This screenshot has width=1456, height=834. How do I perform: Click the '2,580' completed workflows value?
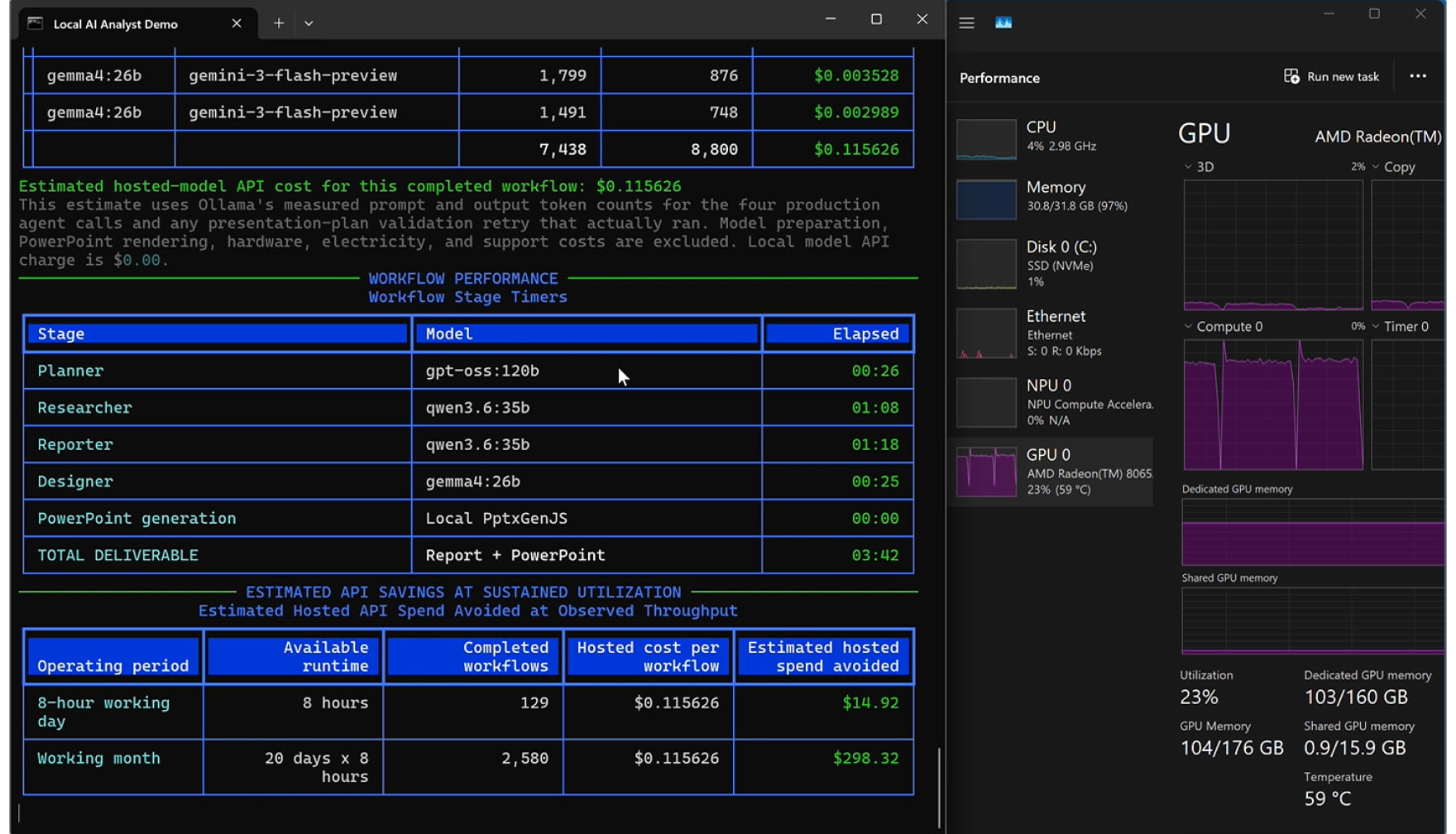tap(524, 758)
